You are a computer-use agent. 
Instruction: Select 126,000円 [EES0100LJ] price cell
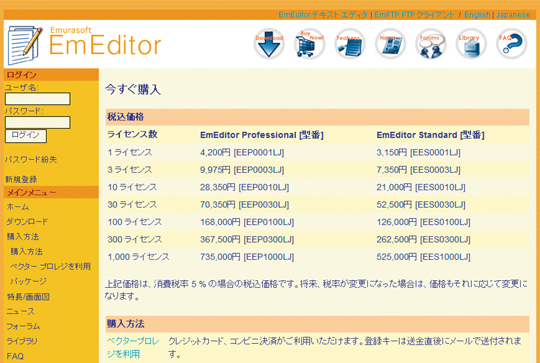pos(423,222)
